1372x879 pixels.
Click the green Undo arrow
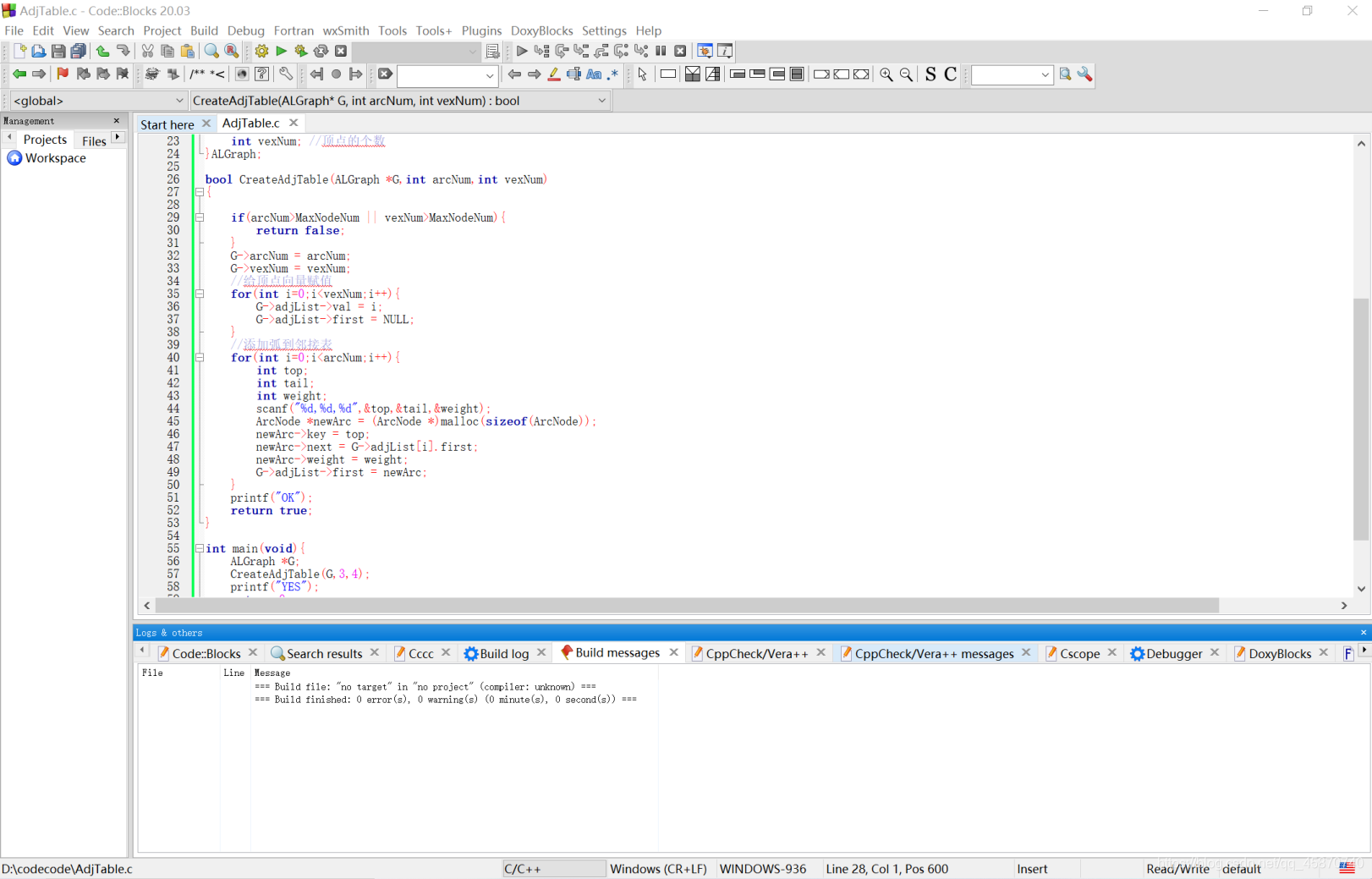103,52
